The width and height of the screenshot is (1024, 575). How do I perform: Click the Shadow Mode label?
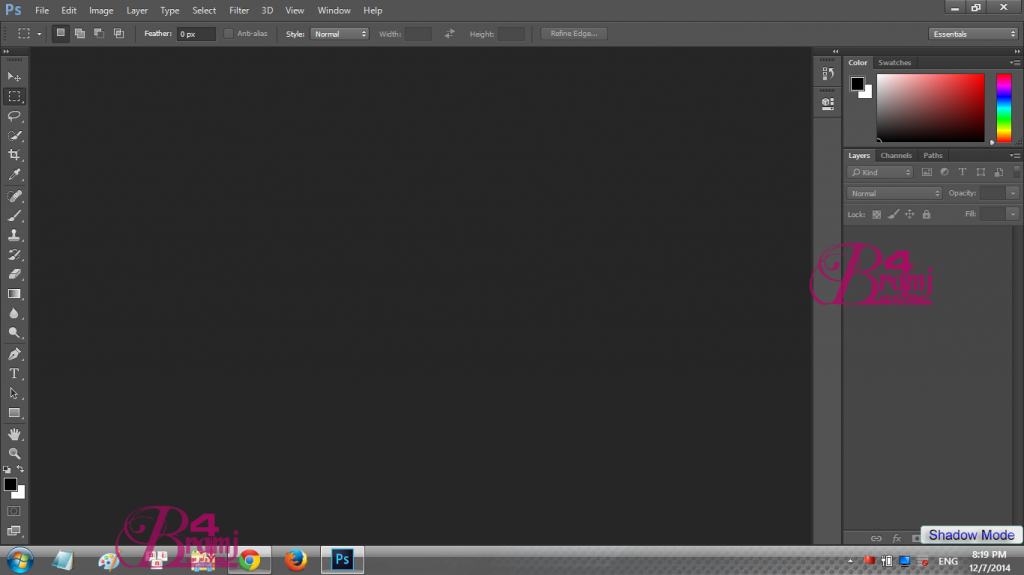coord(971,535)
